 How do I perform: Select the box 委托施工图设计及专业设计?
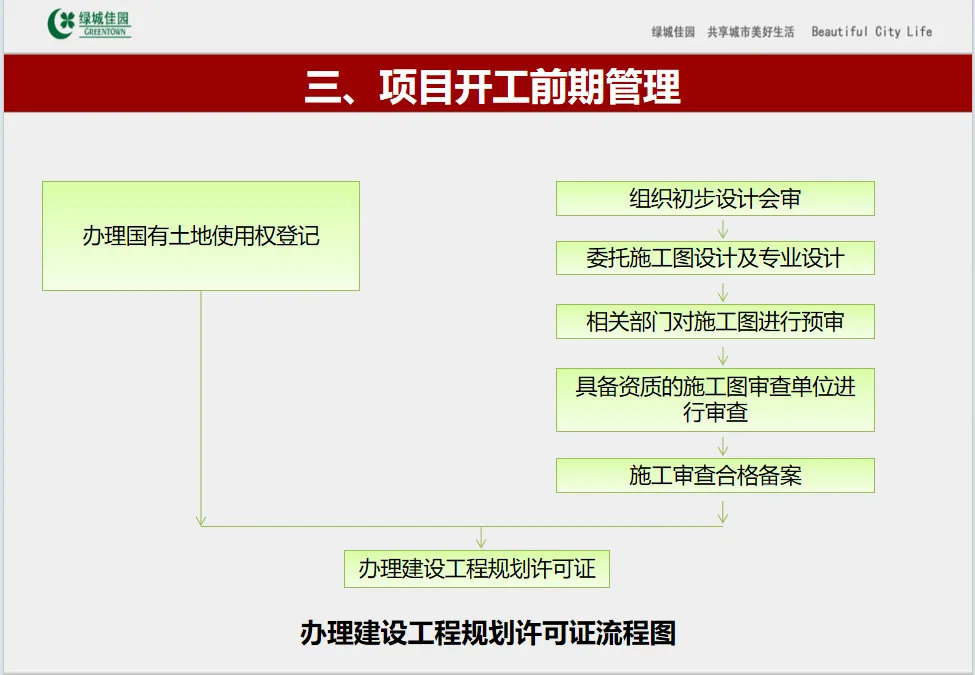(715, 258)
